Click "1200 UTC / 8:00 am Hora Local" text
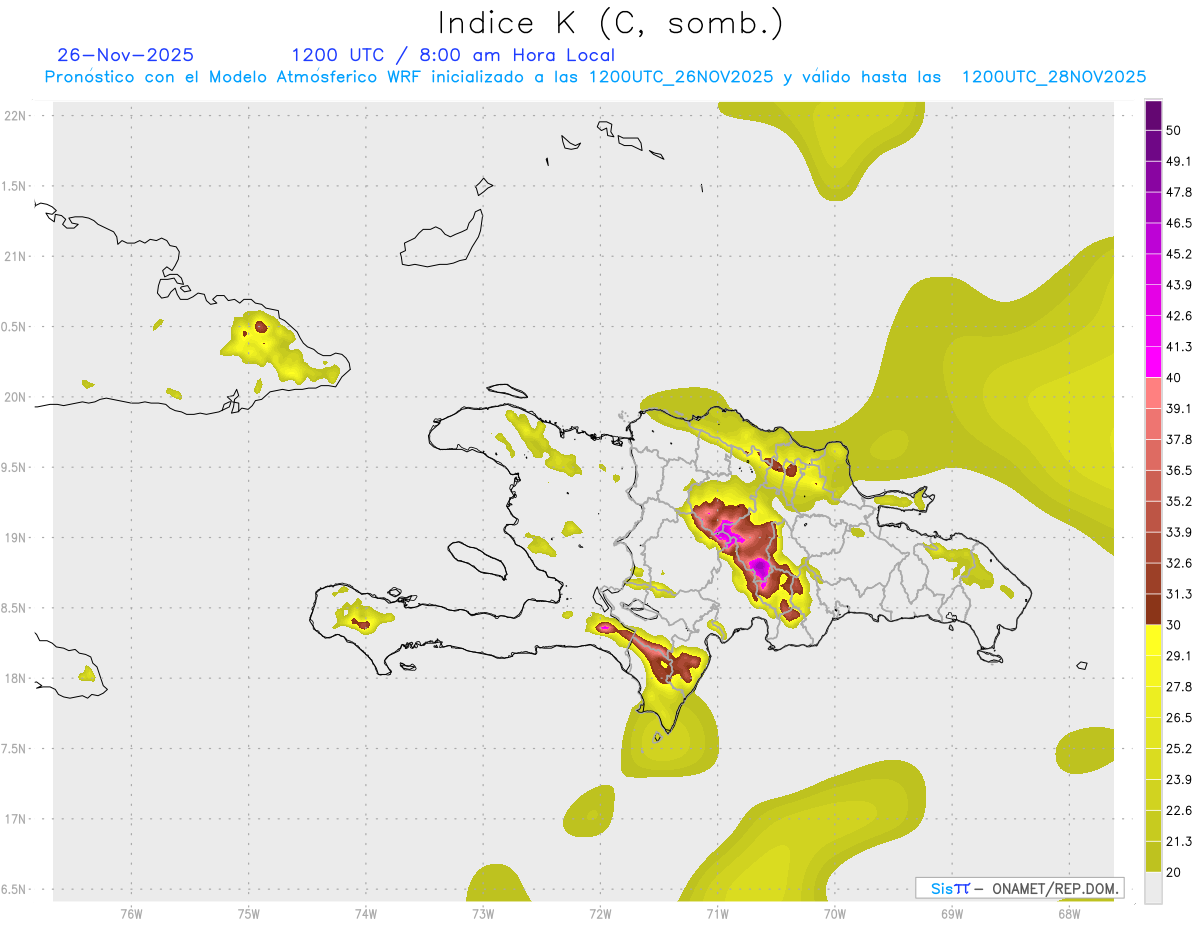 pos(453,55)
